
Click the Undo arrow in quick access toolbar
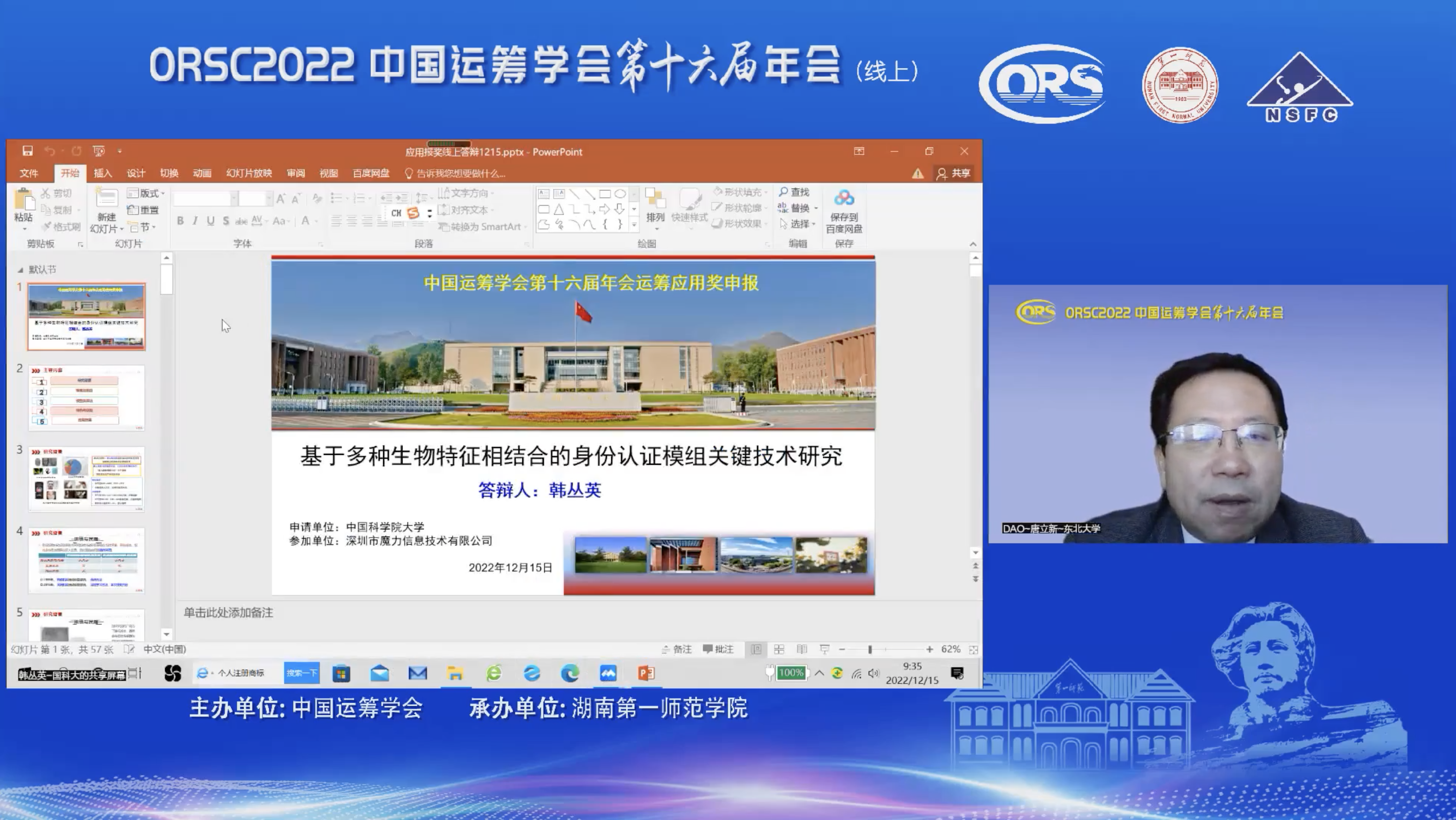50,151
